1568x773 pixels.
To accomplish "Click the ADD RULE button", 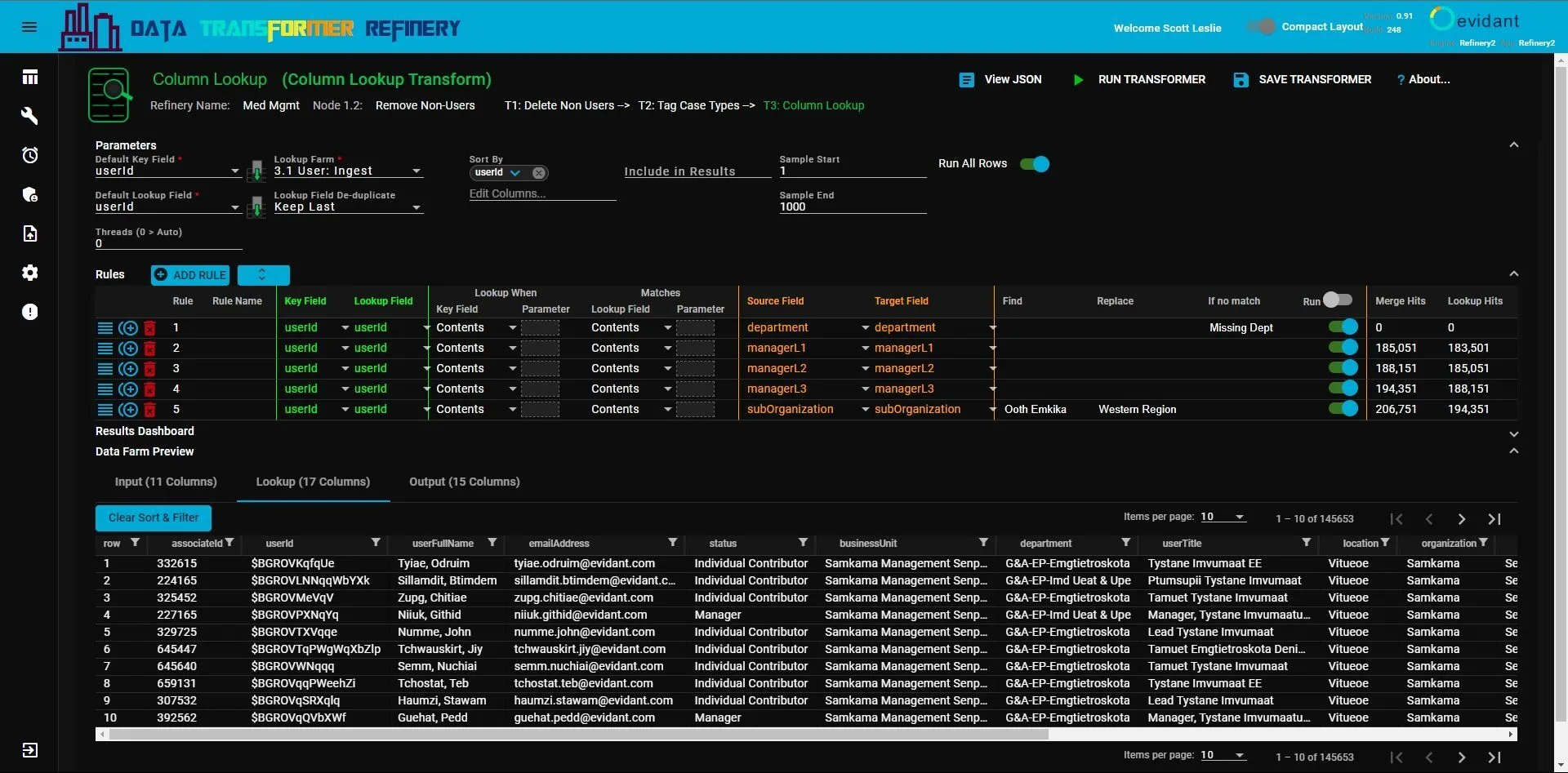I will point(190,275).
